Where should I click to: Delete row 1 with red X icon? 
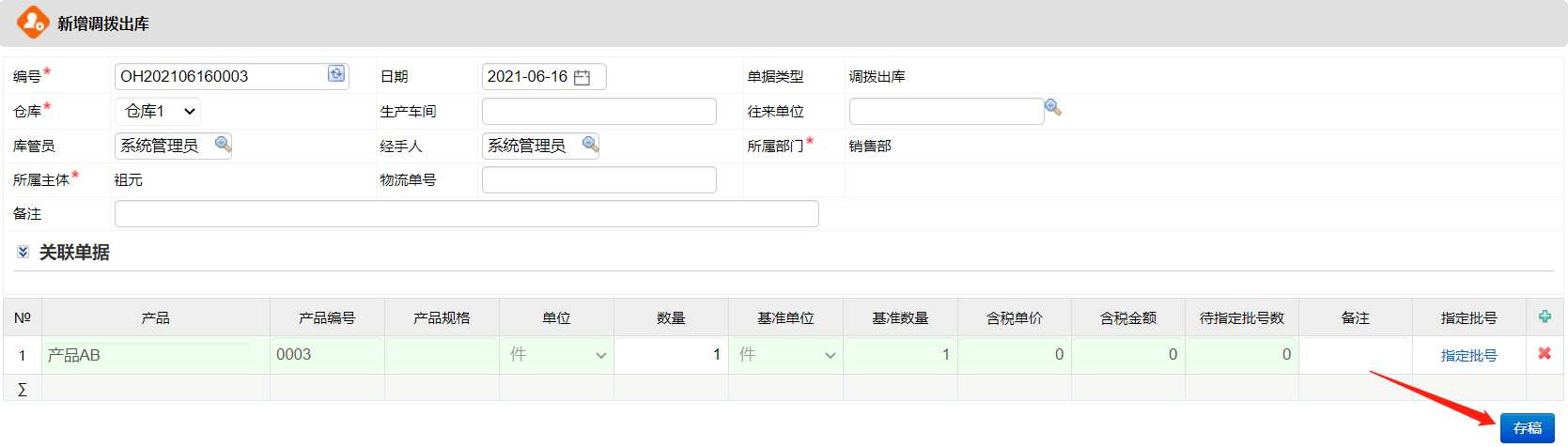[x=1545, y=354]
